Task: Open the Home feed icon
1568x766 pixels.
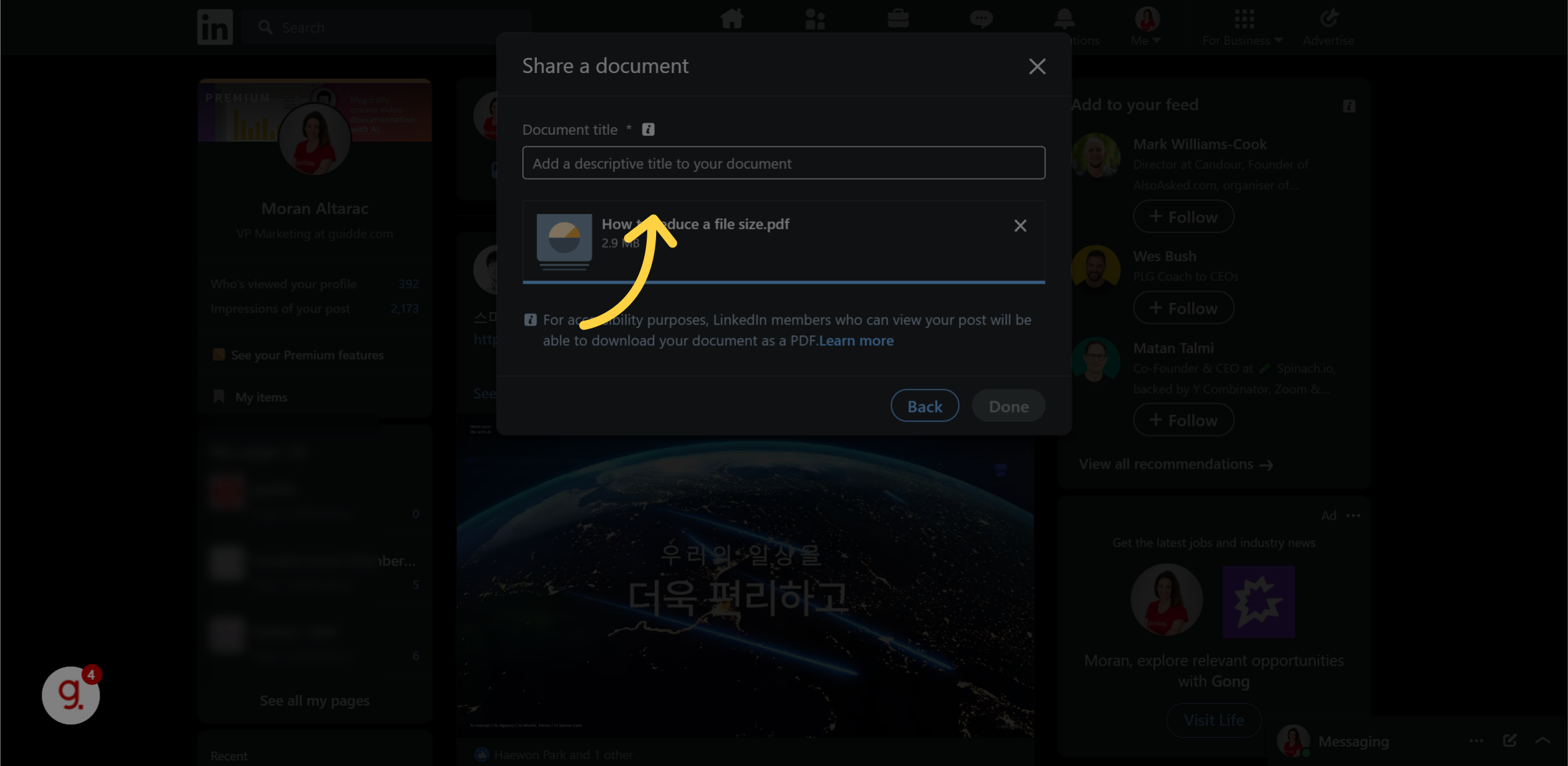Action: 732,19
